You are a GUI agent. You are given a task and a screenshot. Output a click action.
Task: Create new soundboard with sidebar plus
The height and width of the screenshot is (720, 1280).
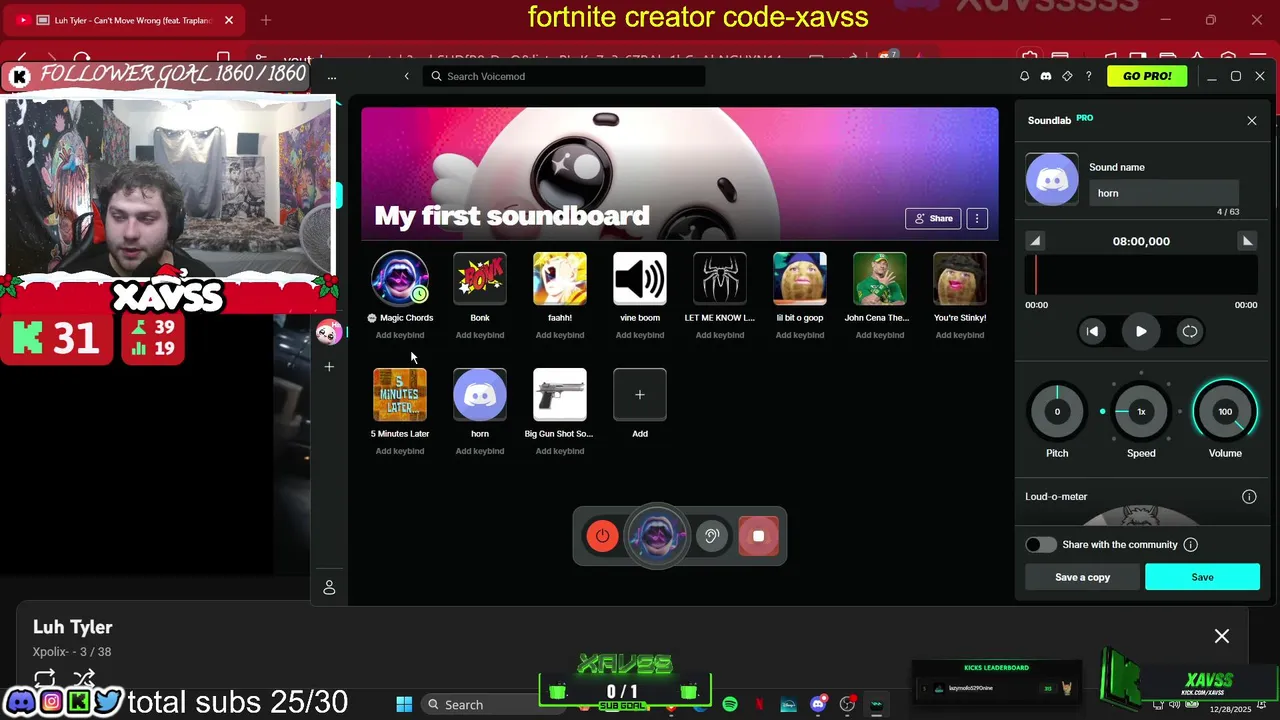(x=329, y=367)
